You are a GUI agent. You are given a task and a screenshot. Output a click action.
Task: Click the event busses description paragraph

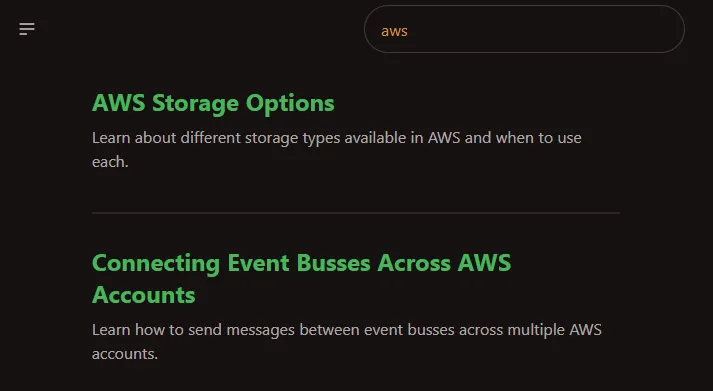346,341
